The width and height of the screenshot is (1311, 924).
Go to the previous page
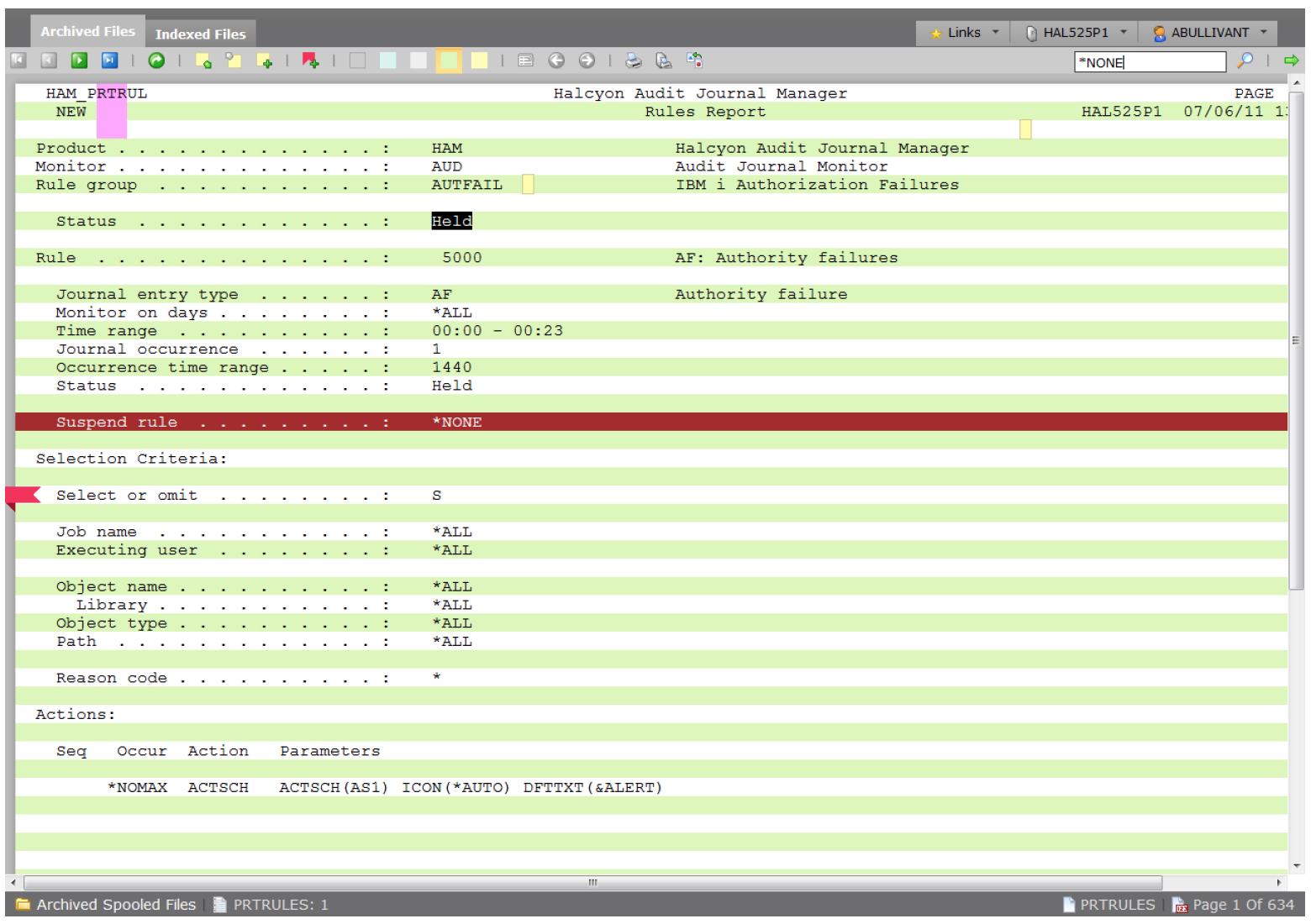(x=49, y=60)
